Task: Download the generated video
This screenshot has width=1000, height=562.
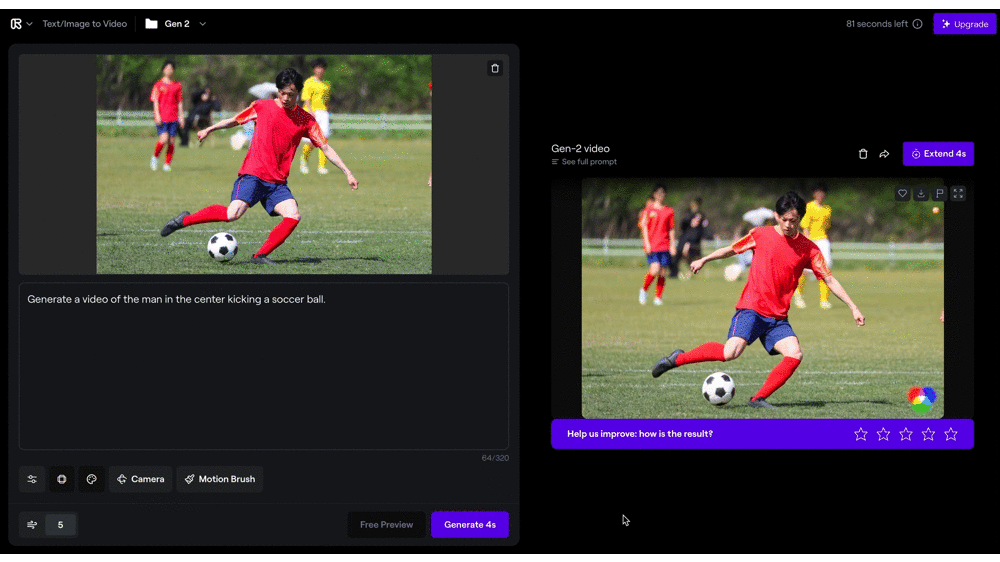Action: click(x=921, y=193)
